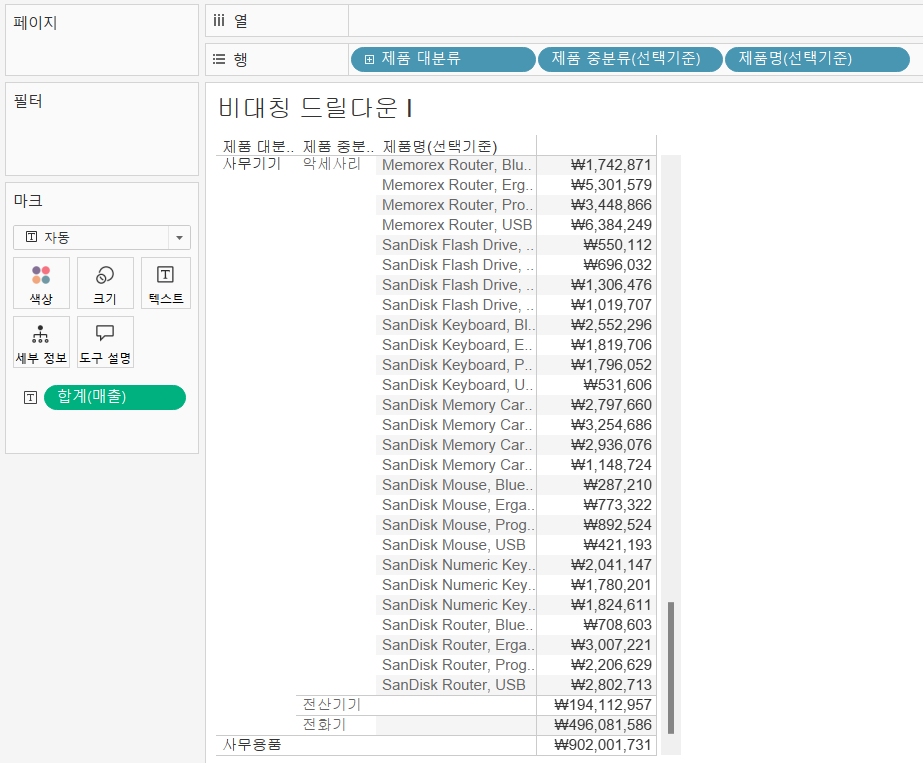923x763 pixels.
Task: Select the 제품 대분류 pill on rows shelf
Action: point(443,59)
